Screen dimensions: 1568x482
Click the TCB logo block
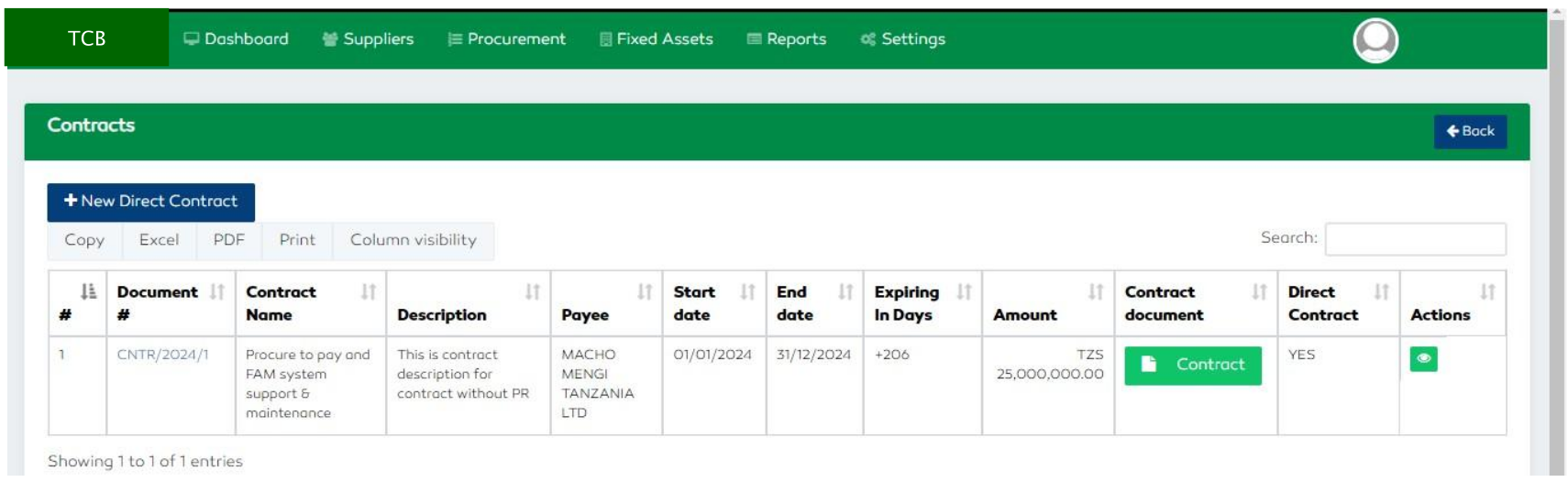87,38
